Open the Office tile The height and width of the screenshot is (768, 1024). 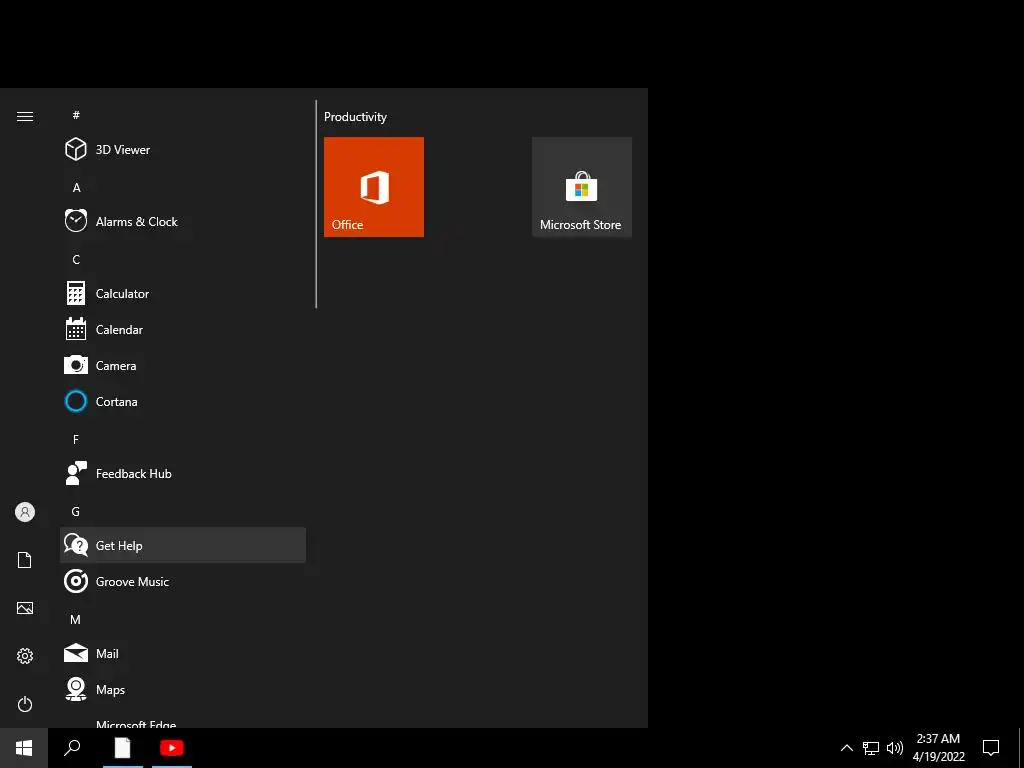pyautogui.click(x=374, y=187)
